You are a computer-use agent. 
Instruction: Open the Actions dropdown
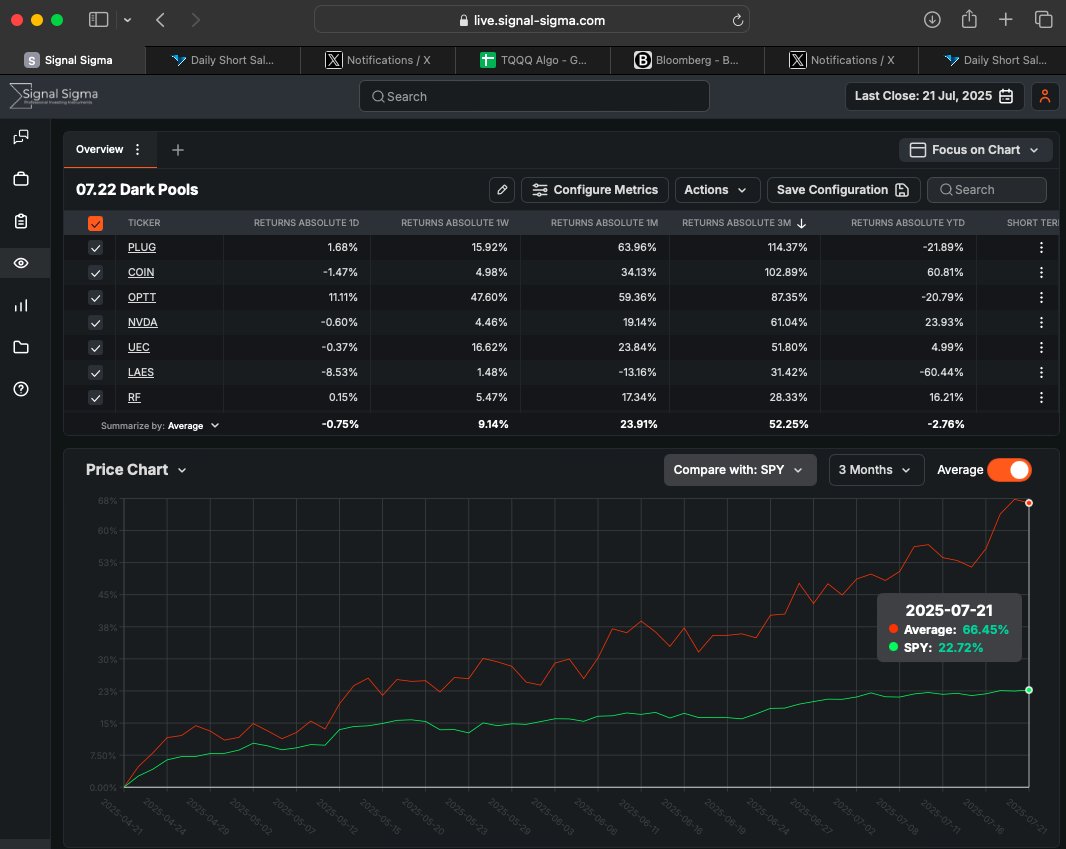pos(717,190)
